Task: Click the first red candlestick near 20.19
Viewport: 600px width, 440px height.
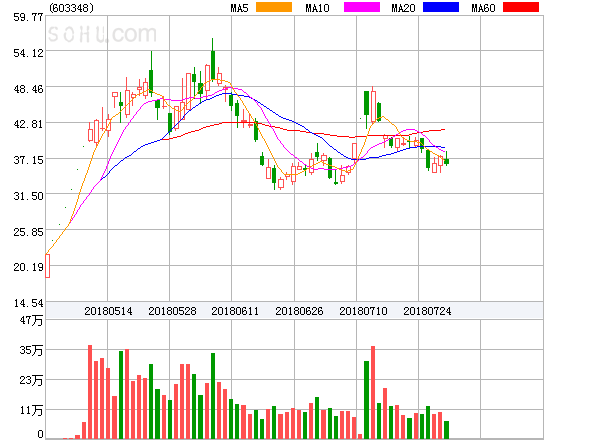Action: (x=47, y=266)
